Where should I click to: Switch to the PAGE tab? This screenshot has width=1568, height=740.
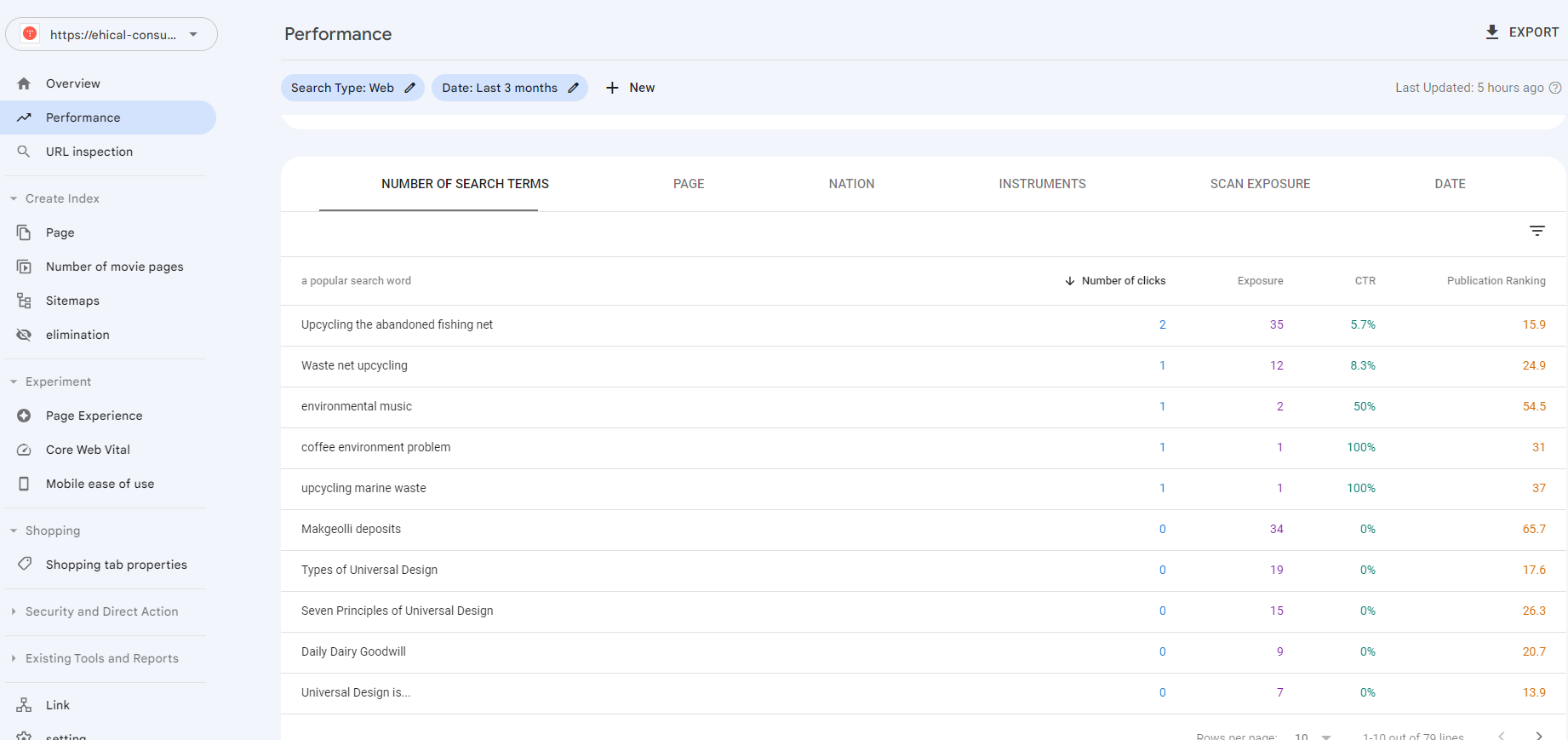tap(689, 184)
